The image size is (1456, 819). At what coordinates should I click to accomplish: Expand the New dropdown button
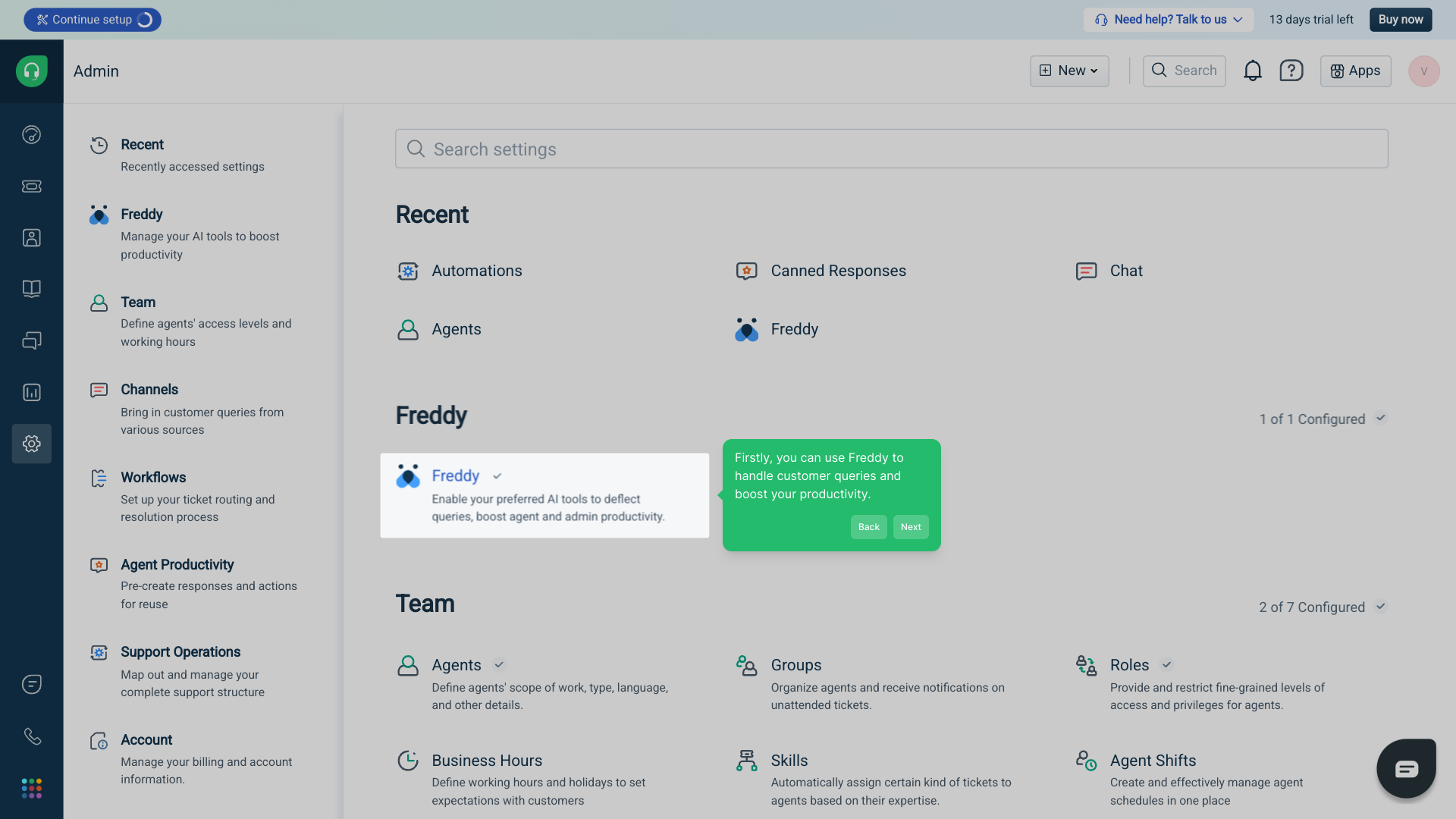click(x=1068, y=71)
